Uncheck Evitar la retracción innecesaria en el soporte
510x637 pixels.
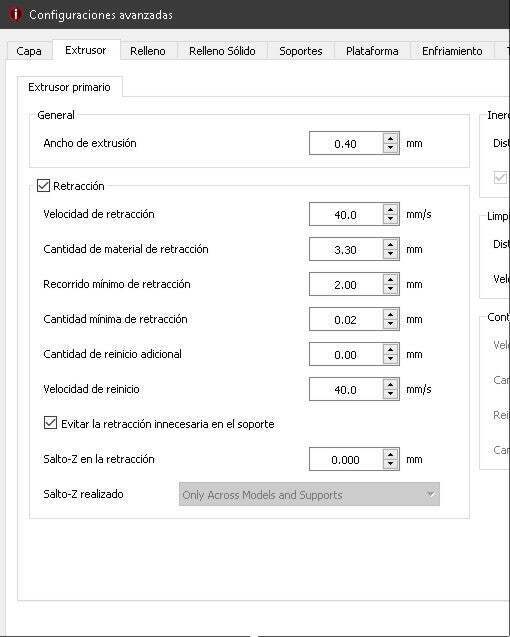pos(50,423)
